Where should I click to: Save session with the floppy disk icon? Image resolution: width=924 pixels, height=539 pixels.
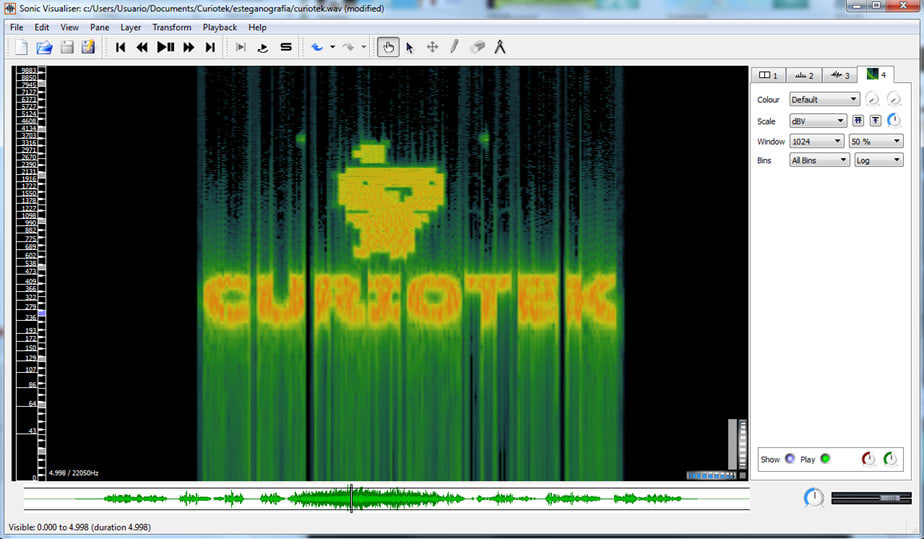[67, 47]
